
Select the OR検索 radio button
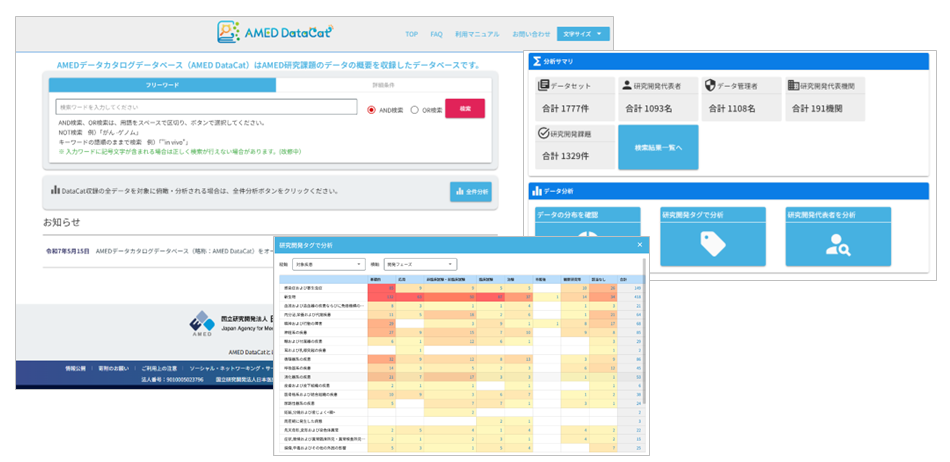(415, 110)
